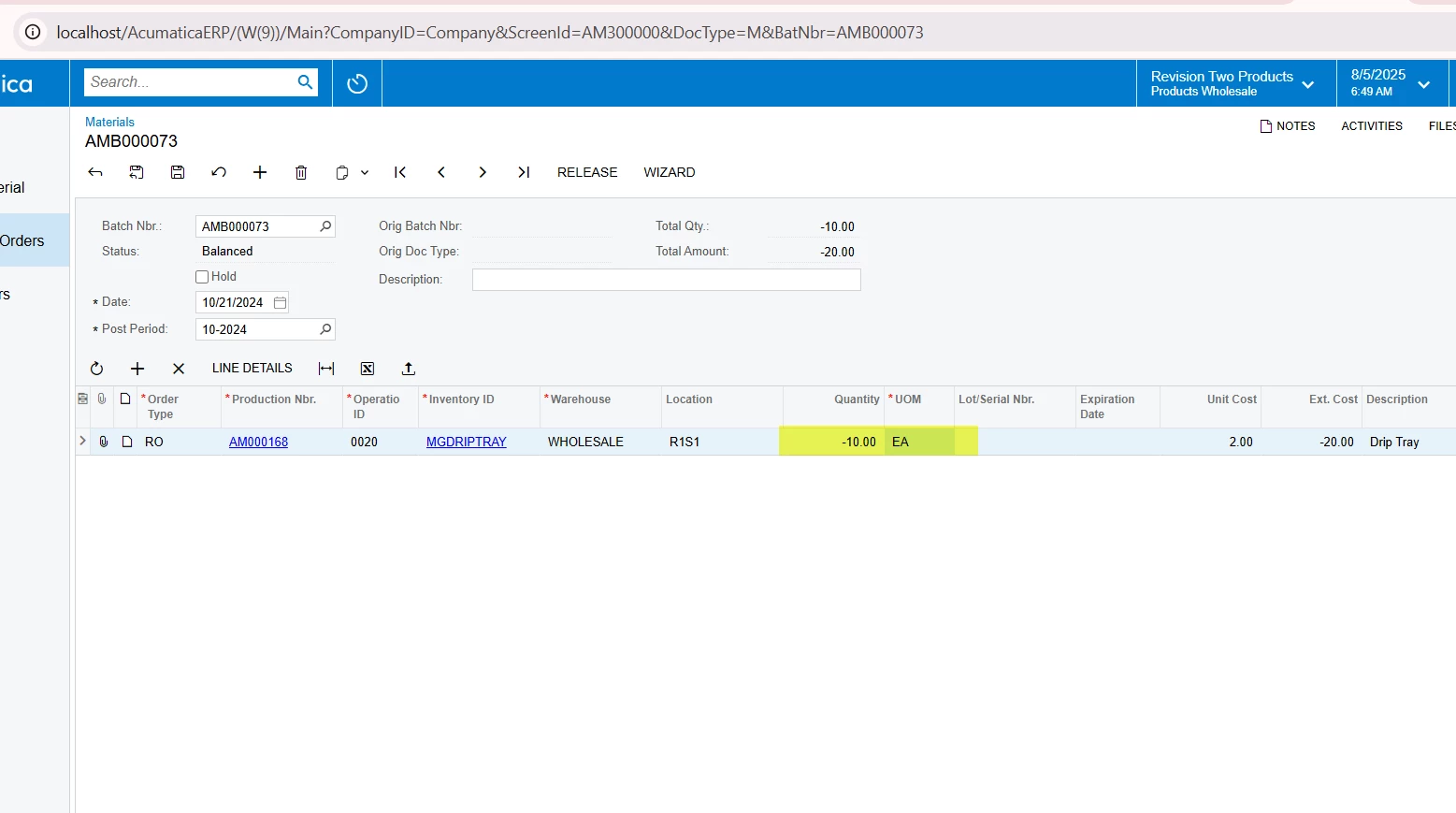Expand the clipboard dropdown arrow
The image size is (1456, 813).
point(365,172)
